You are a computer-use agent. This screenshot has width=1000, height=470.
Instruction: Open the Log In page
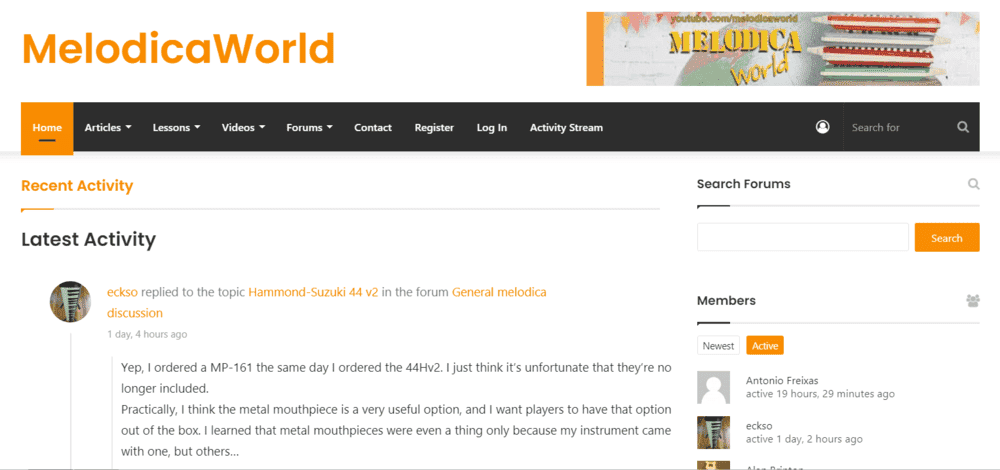click(x=492, y=128)
